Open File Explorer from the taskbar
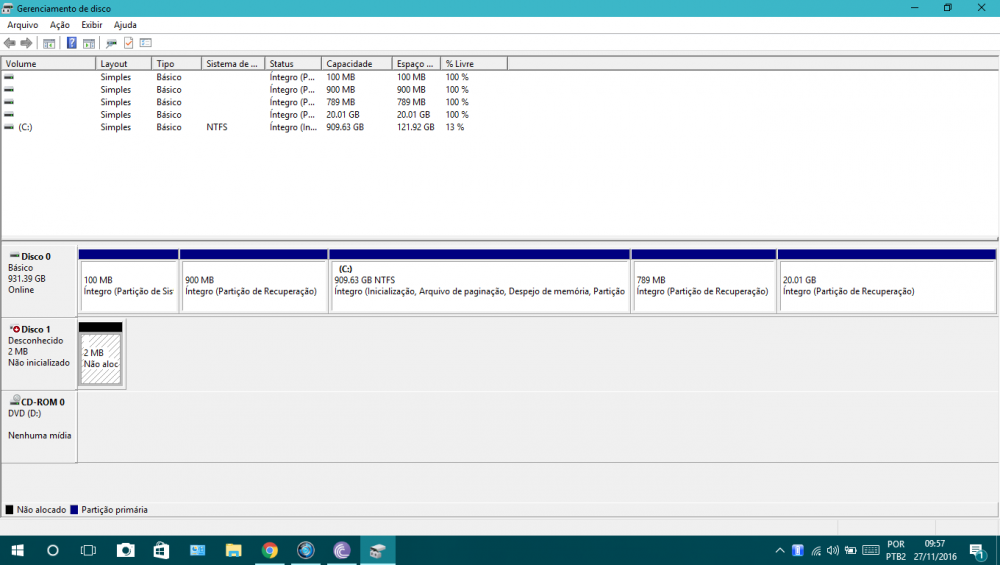This screenshot has height=565, width=1000. point(233,550)
